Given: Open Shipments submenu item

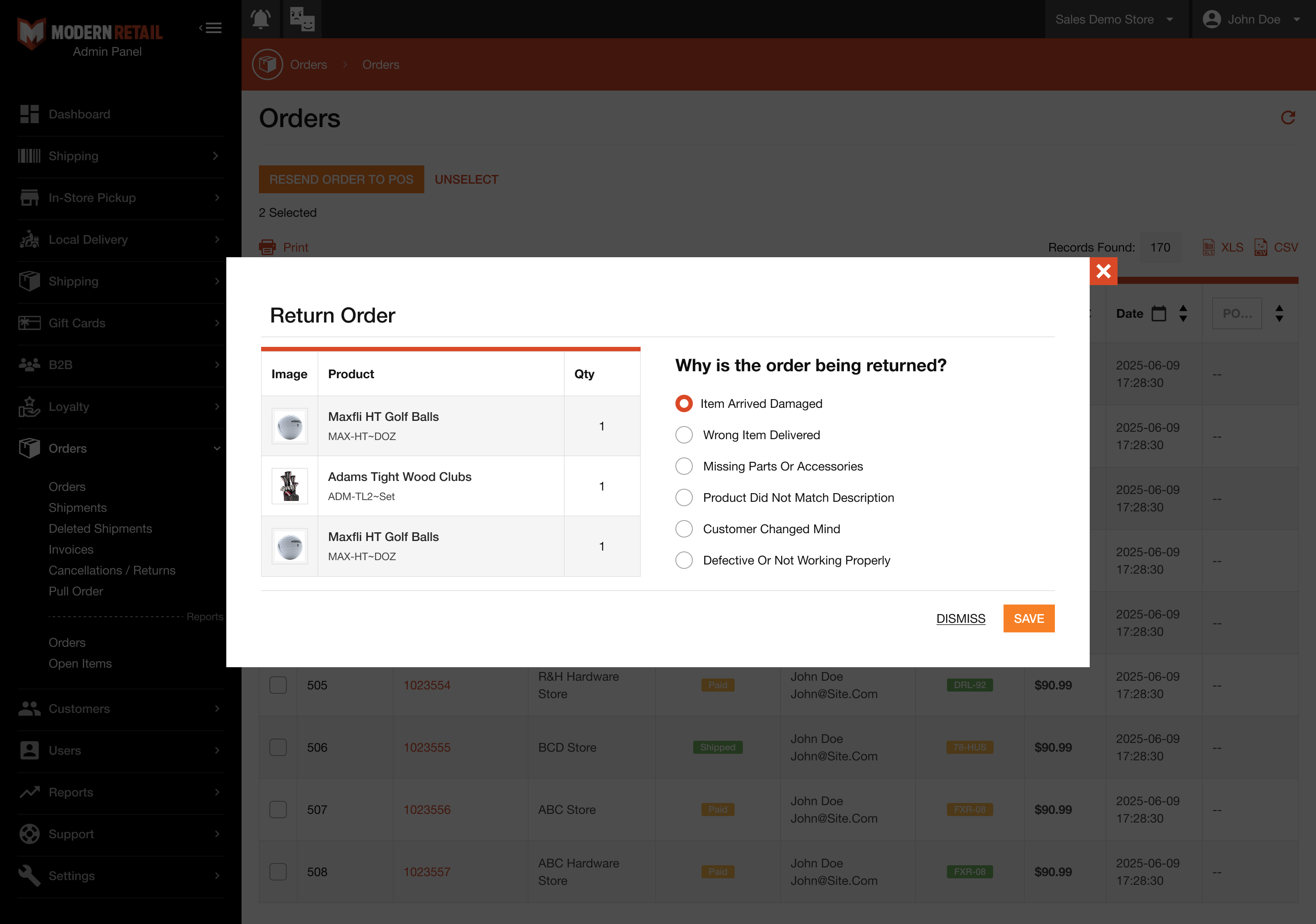Looking at the screenshot, I should coord(77,508).
